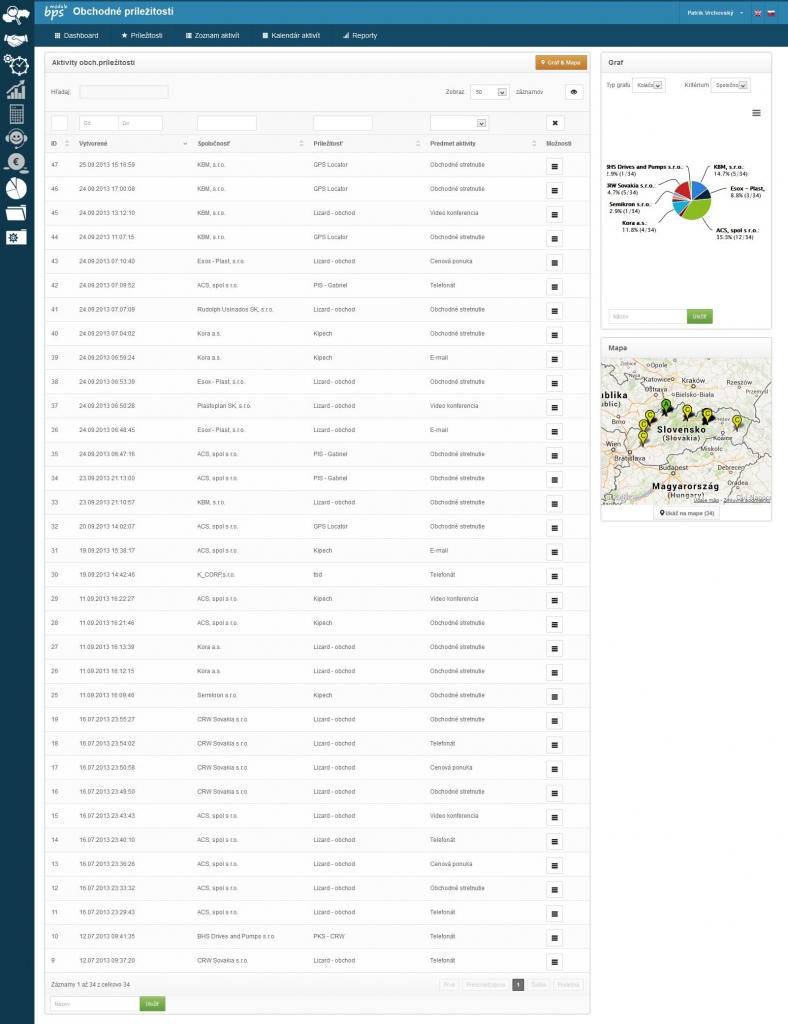Open the records-per-page dropdown showing 50
This screenshot has height=1024, width=788.
(x=489, y=92)
